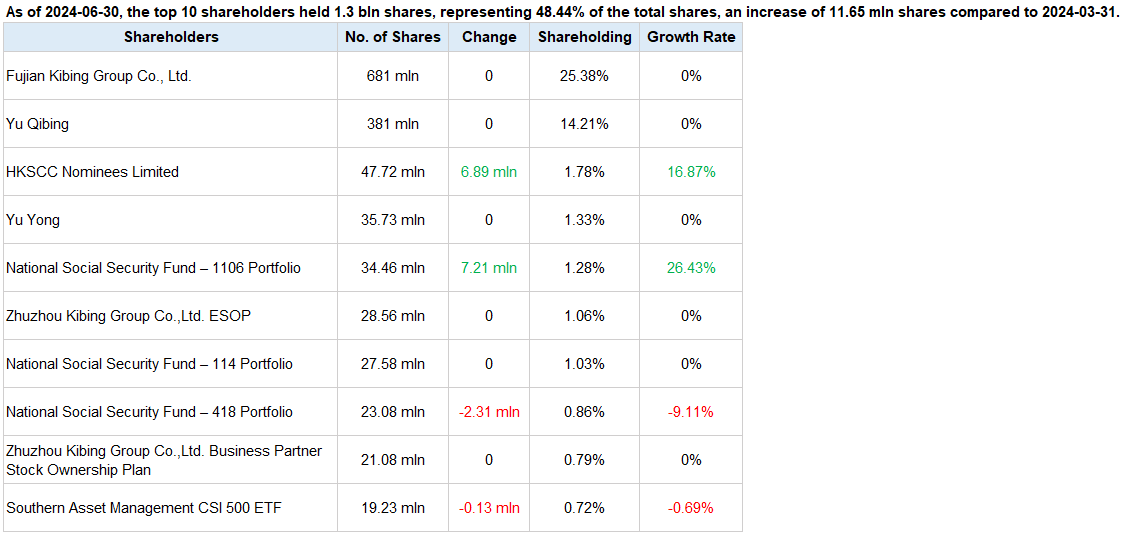Open Fujian Kibing Group Co., Ltd. shareholder
This screenshot has width=1125, height=538.
click(98, 76)
